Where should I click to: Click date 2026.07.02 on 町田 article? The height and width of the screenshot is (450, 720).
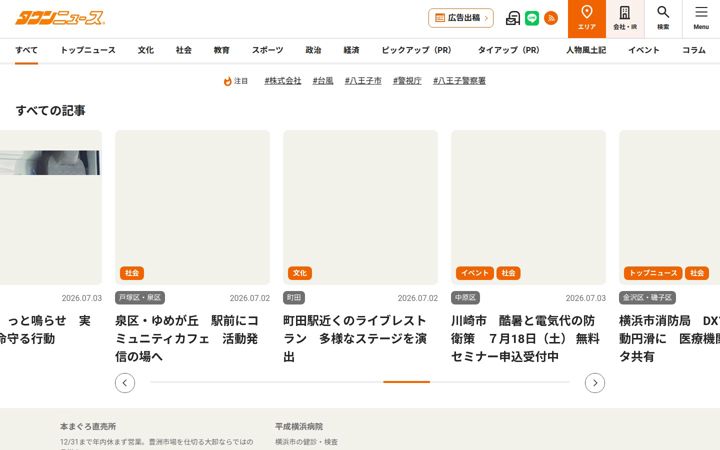click(418, 298)
